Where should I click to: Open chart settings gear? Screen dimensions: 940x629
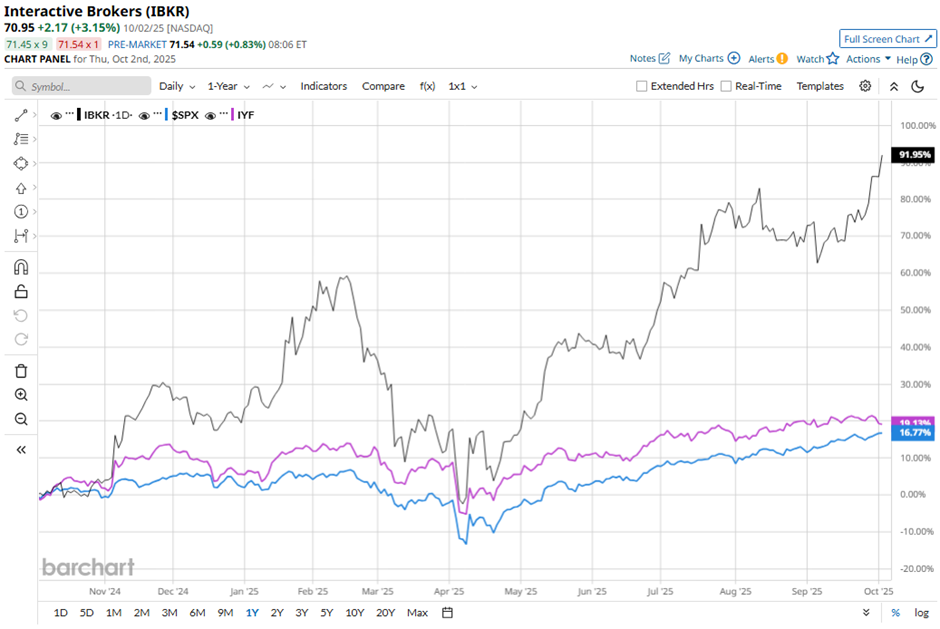click(x=865, y=86)
